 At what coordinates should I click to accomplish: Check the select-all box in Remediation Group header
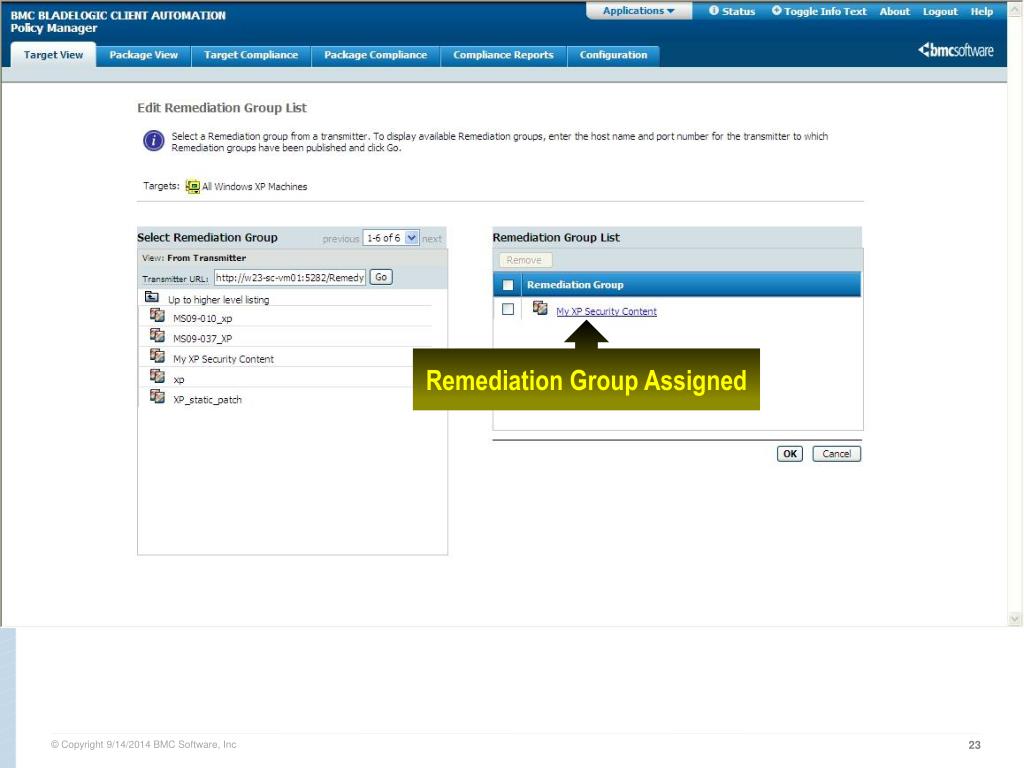(508, 285)
